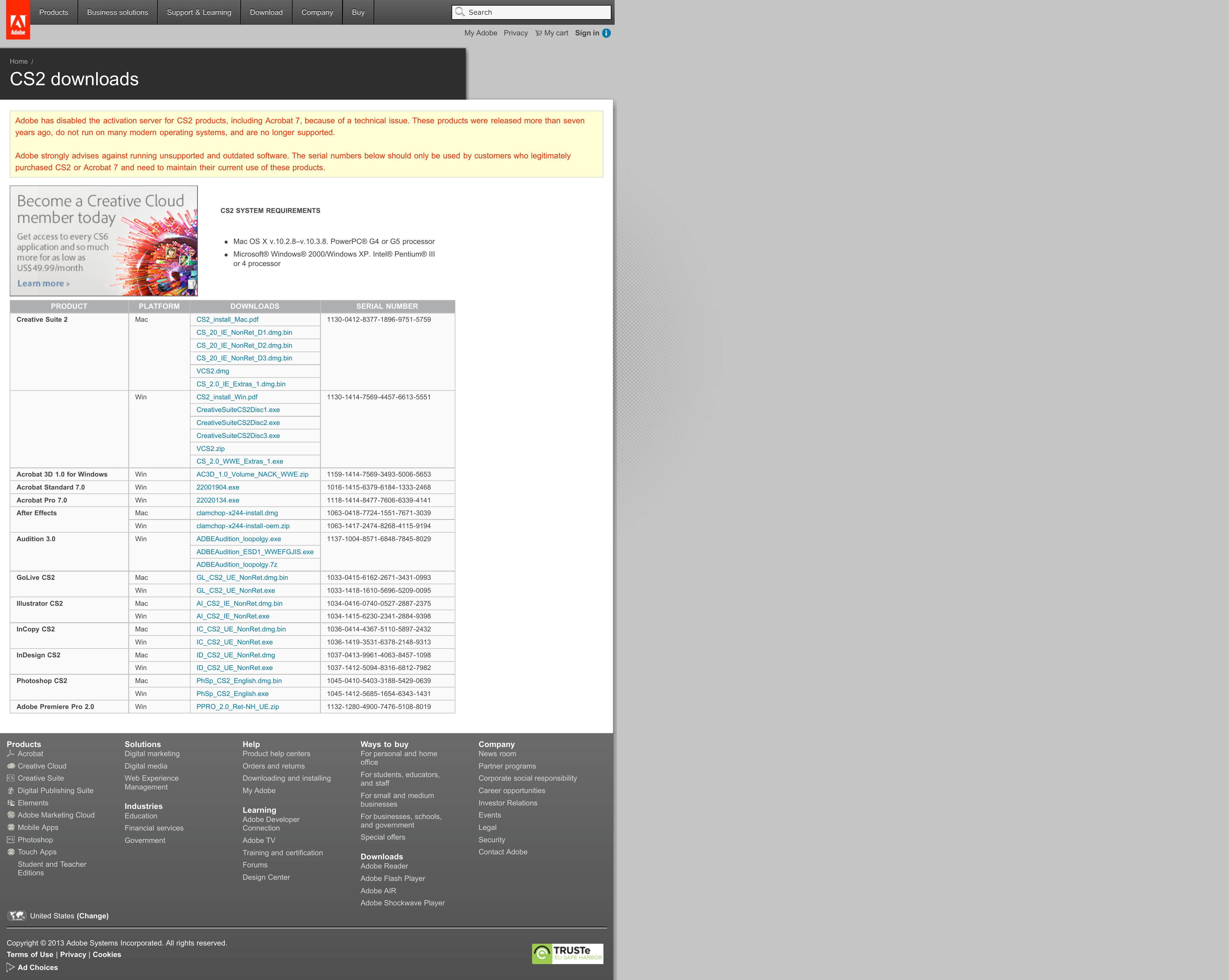This screenshot has width=1229, height=980.
Task: Click the Creative Cloud icon in footer
Action: 11,766
